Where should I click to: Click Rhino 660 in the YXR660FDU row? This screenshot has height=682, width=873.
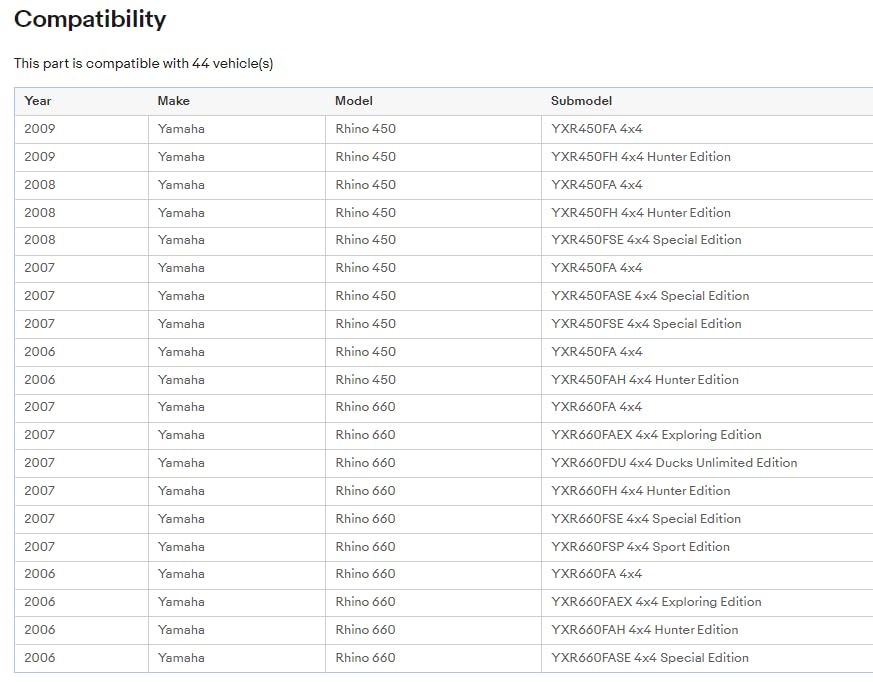point(365,463)
